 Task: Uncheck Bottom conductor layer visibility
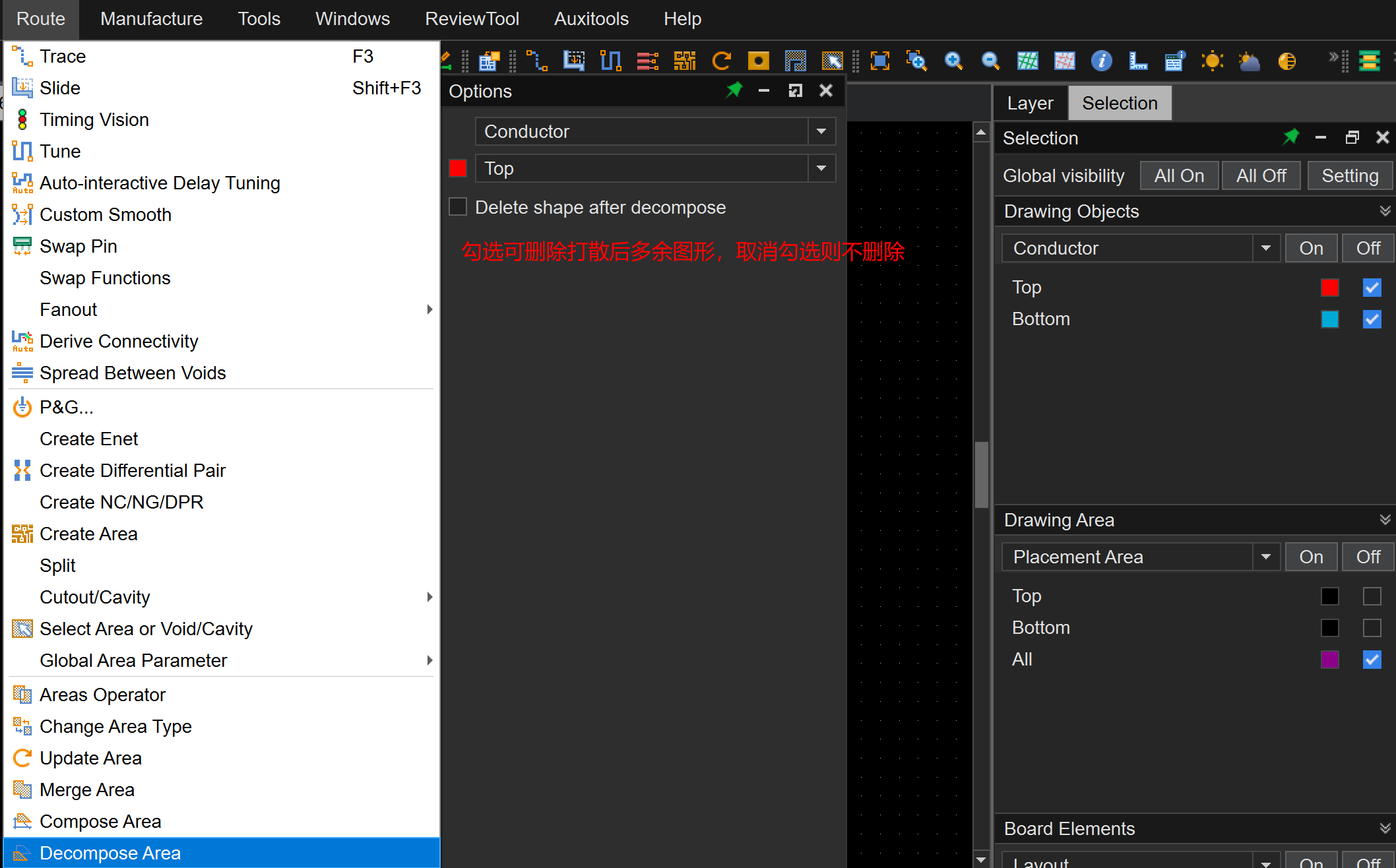tap(1372, 319)
